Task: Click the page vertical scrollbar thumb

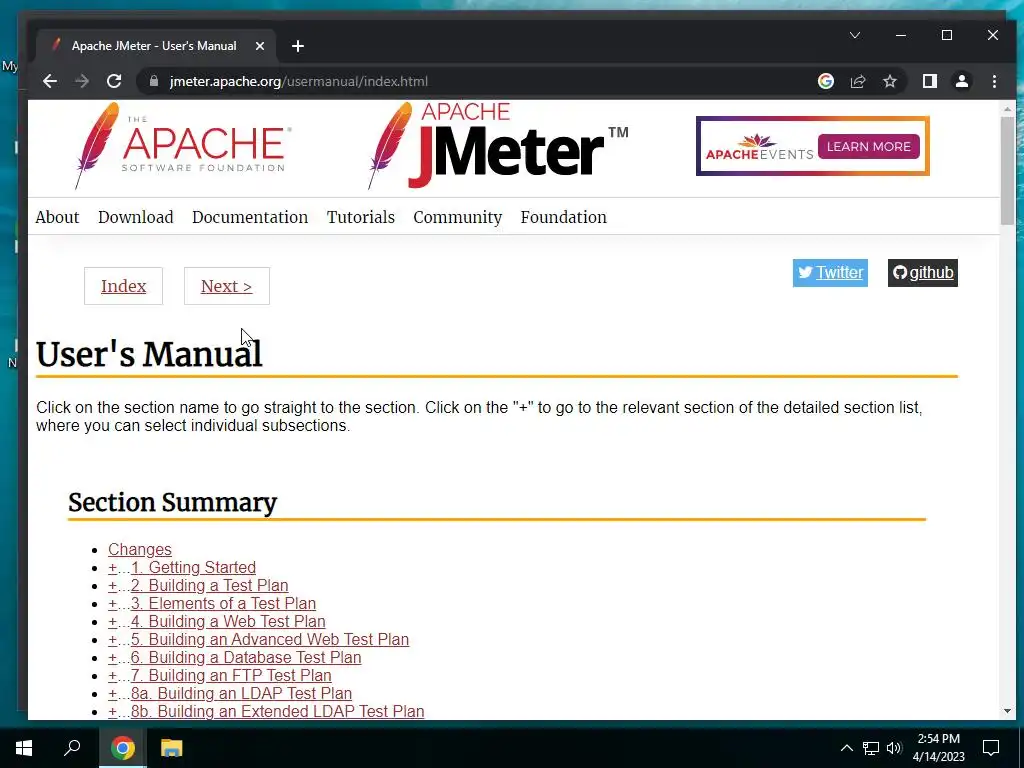Action: click(x=1006, y=170)
